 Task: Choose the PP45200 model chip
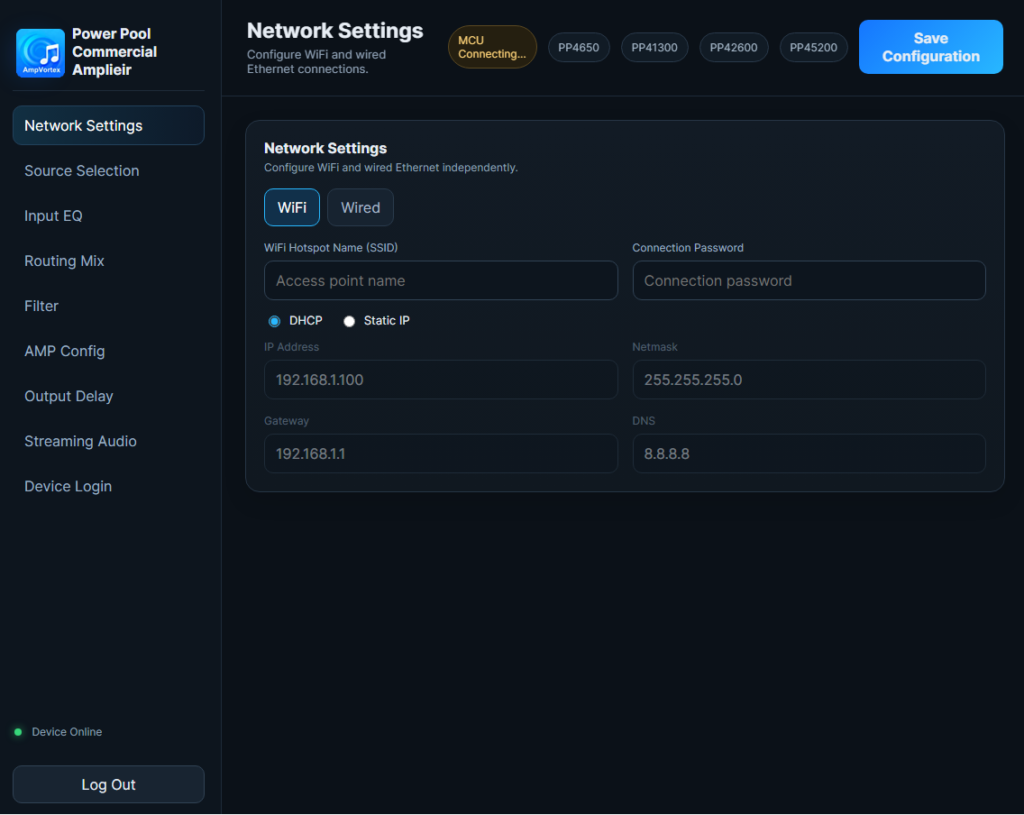[x=813, y=48]
